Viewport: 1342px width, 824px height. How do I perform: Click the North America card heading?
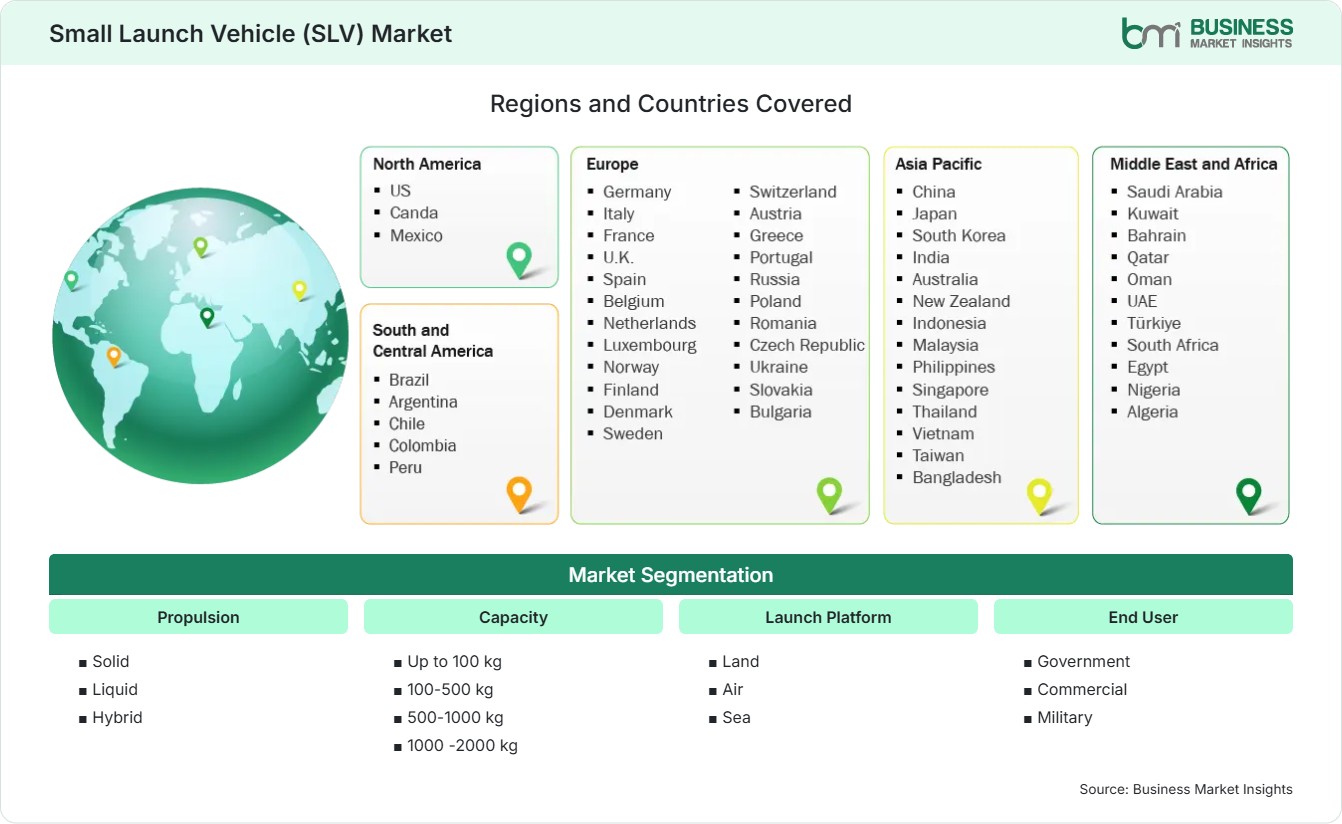[x=427, y=164]
